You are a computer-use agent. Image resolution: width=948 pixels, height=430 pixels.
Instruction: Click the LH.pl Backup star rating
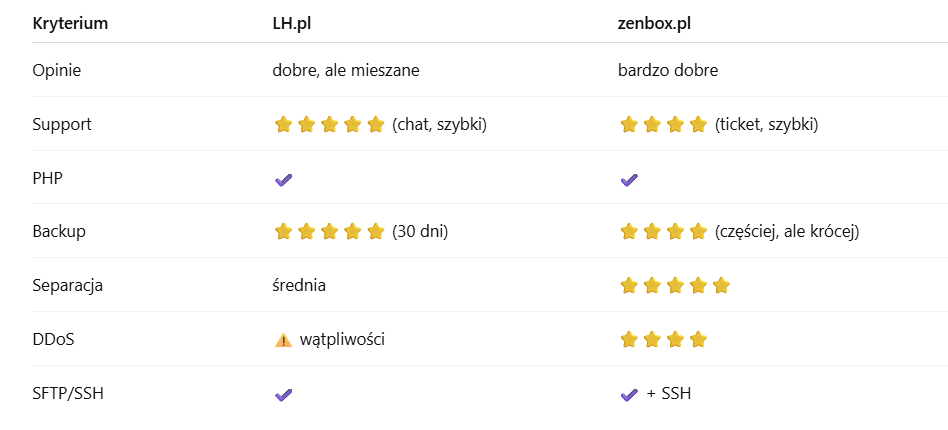click(329, 232)
